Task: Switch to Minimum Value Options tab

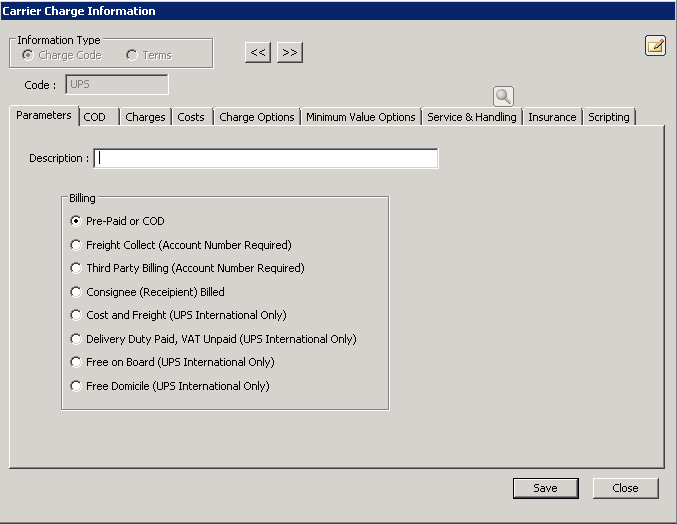Action: click(361, 117)
